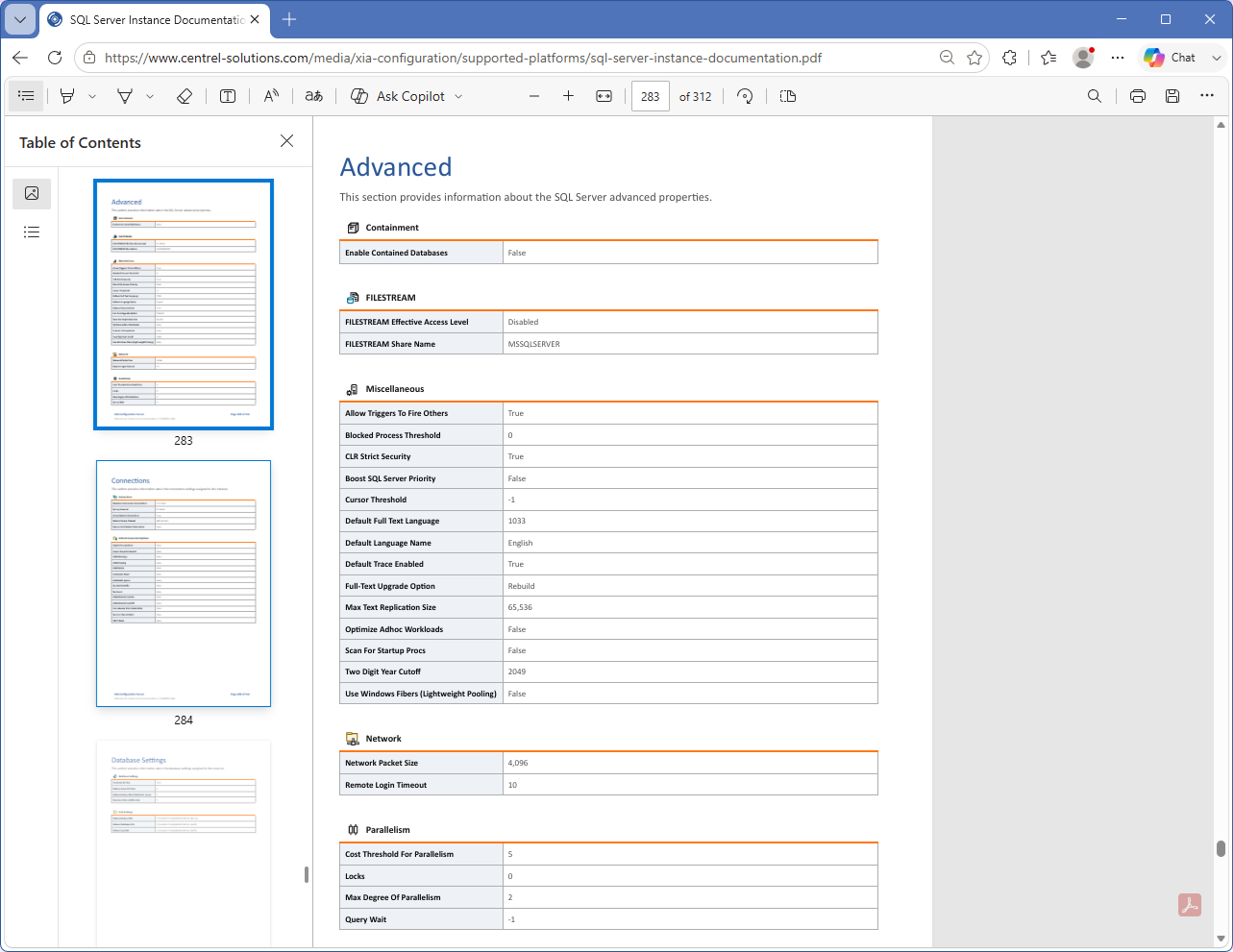
Task: Click the Translate icon
Action: [x=314, y=96]
